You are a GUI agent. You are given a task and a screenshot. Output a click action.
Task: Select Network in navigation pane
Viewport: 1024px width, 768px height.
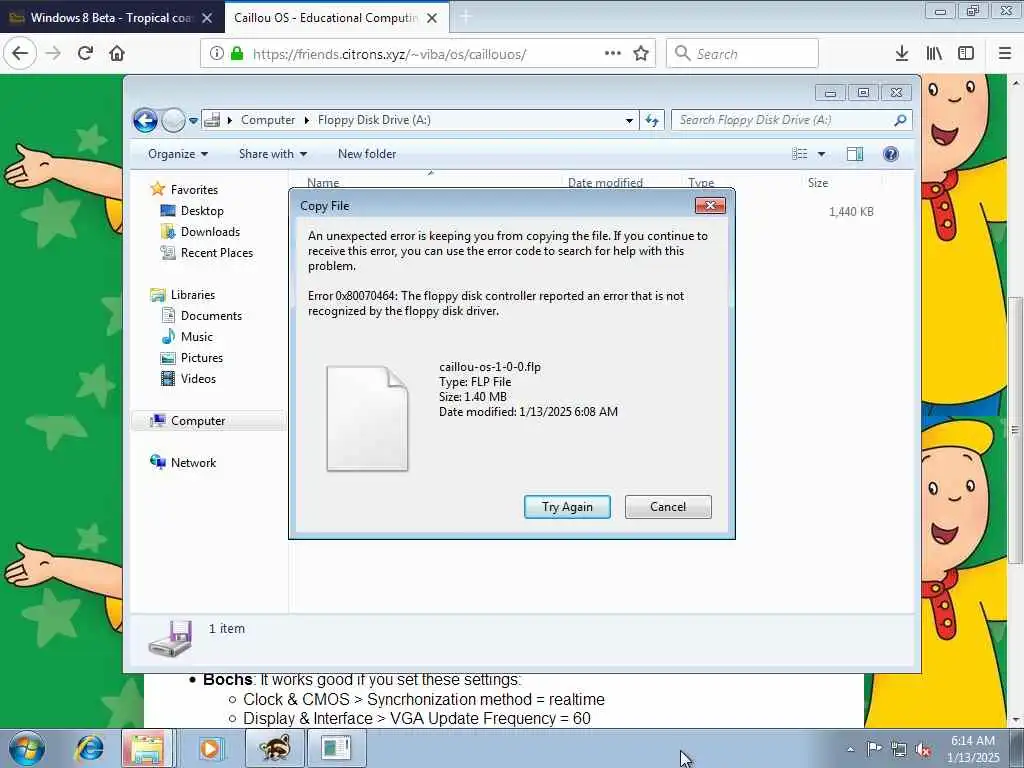(x=193, y=462)
